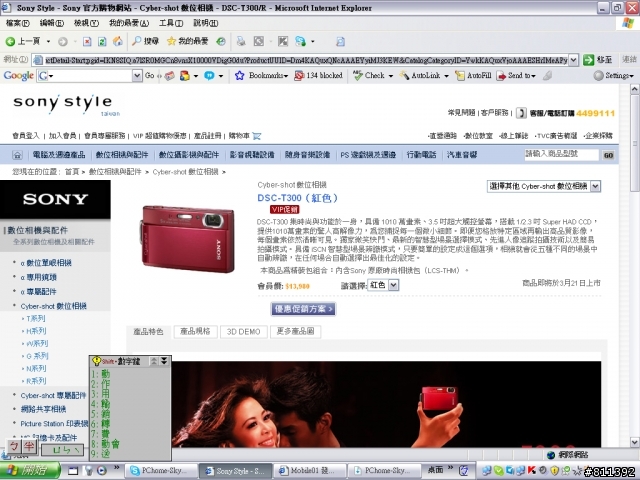
Task: Open the T系列 sidebar link
Action: pyautogui.click(x=36, y=318)
